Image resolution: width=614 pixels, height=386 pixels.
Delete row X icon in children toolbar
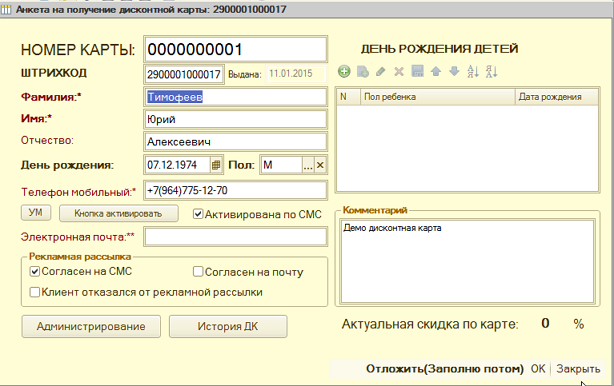coord(399,72)
